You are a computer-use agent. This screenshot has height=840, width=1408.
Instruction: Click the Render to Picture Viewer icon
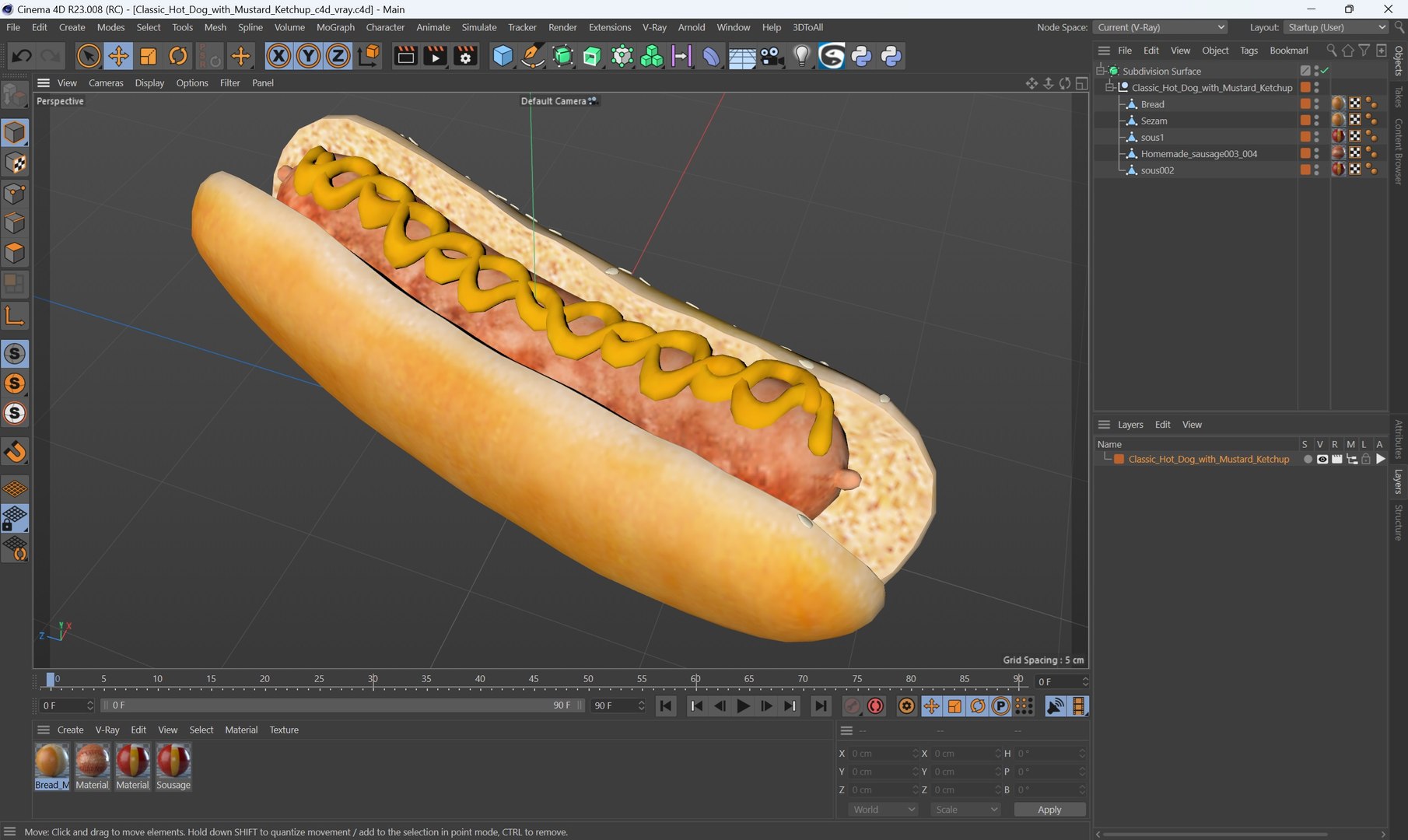point(436,56)
